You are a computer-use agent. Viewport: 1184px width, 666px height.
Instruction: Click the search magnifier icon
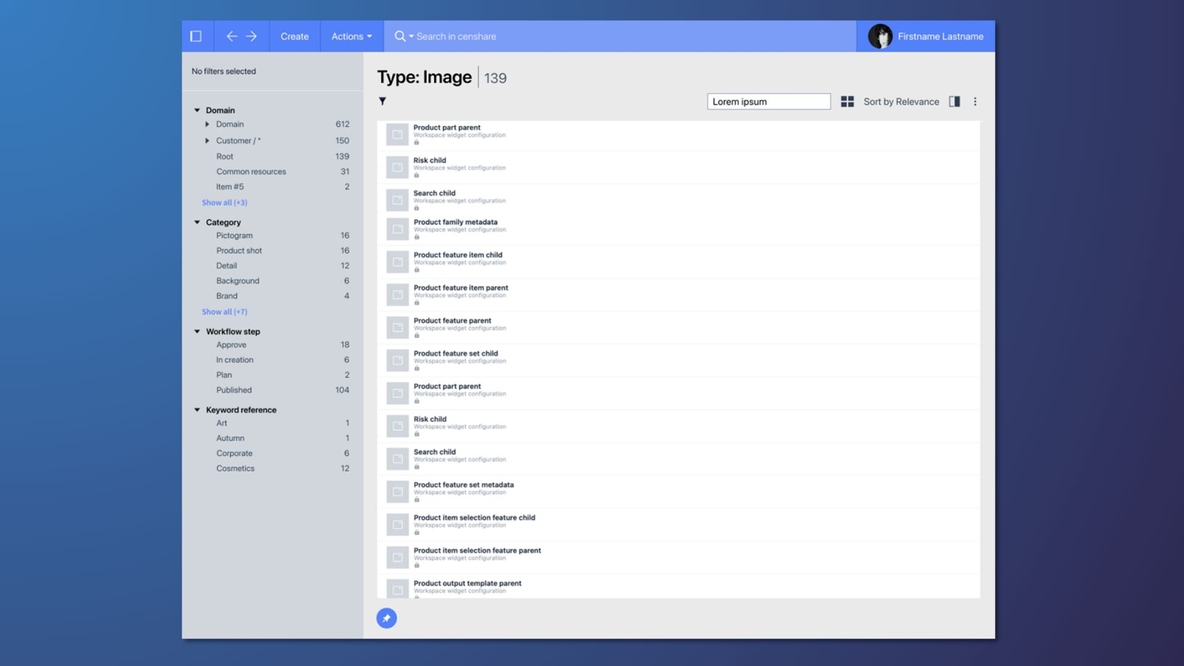click(399, 36)
